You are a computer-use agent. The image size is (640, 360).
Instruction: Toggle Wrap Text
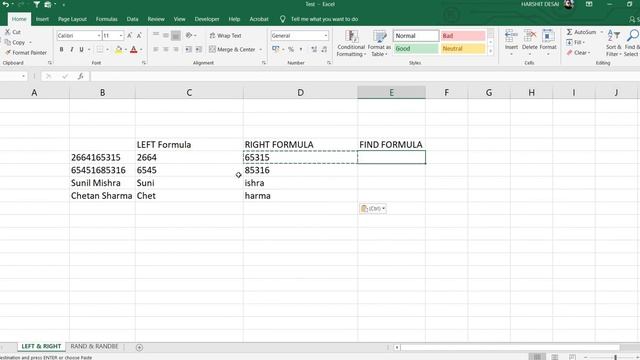225,36
